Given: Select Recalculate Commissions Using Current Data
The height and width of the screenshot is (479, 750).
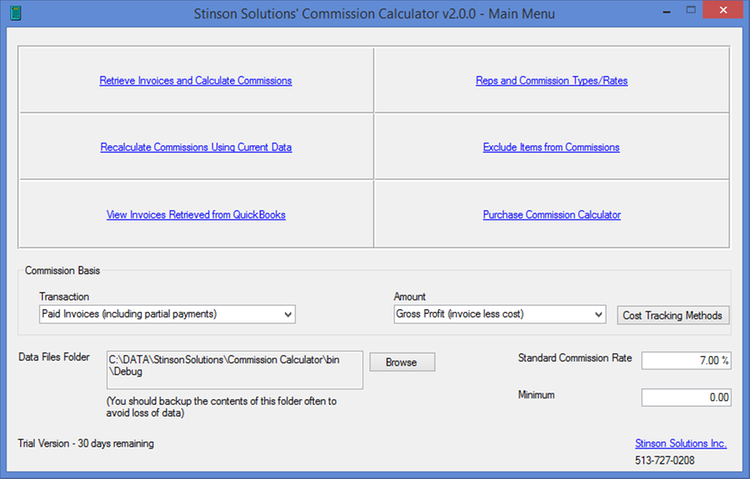Looking at the screenshot, I should [196, 147].
